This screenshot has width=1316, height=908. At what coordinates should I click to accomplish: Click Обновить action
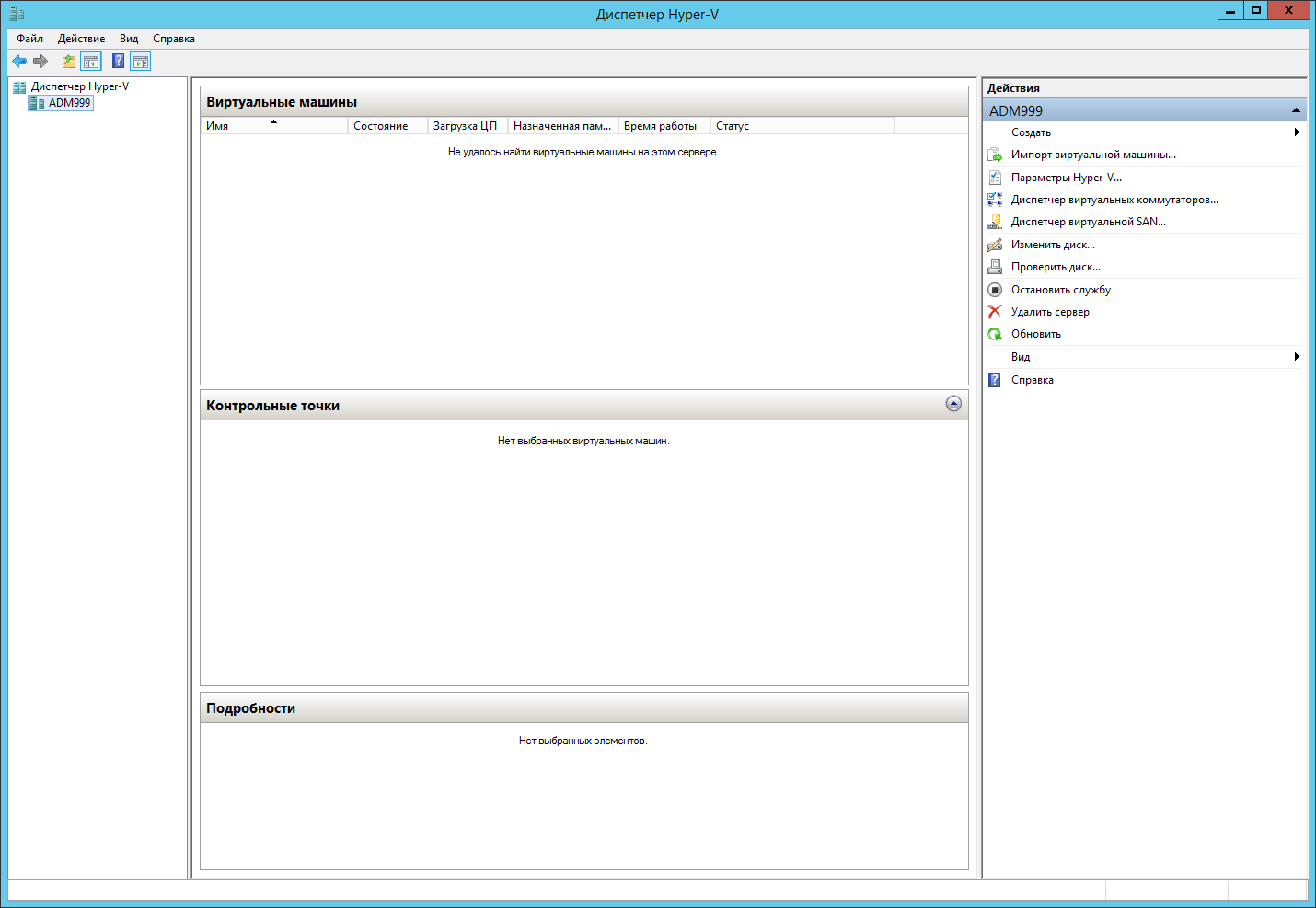pyautogui.click(x=1036, y=334)
